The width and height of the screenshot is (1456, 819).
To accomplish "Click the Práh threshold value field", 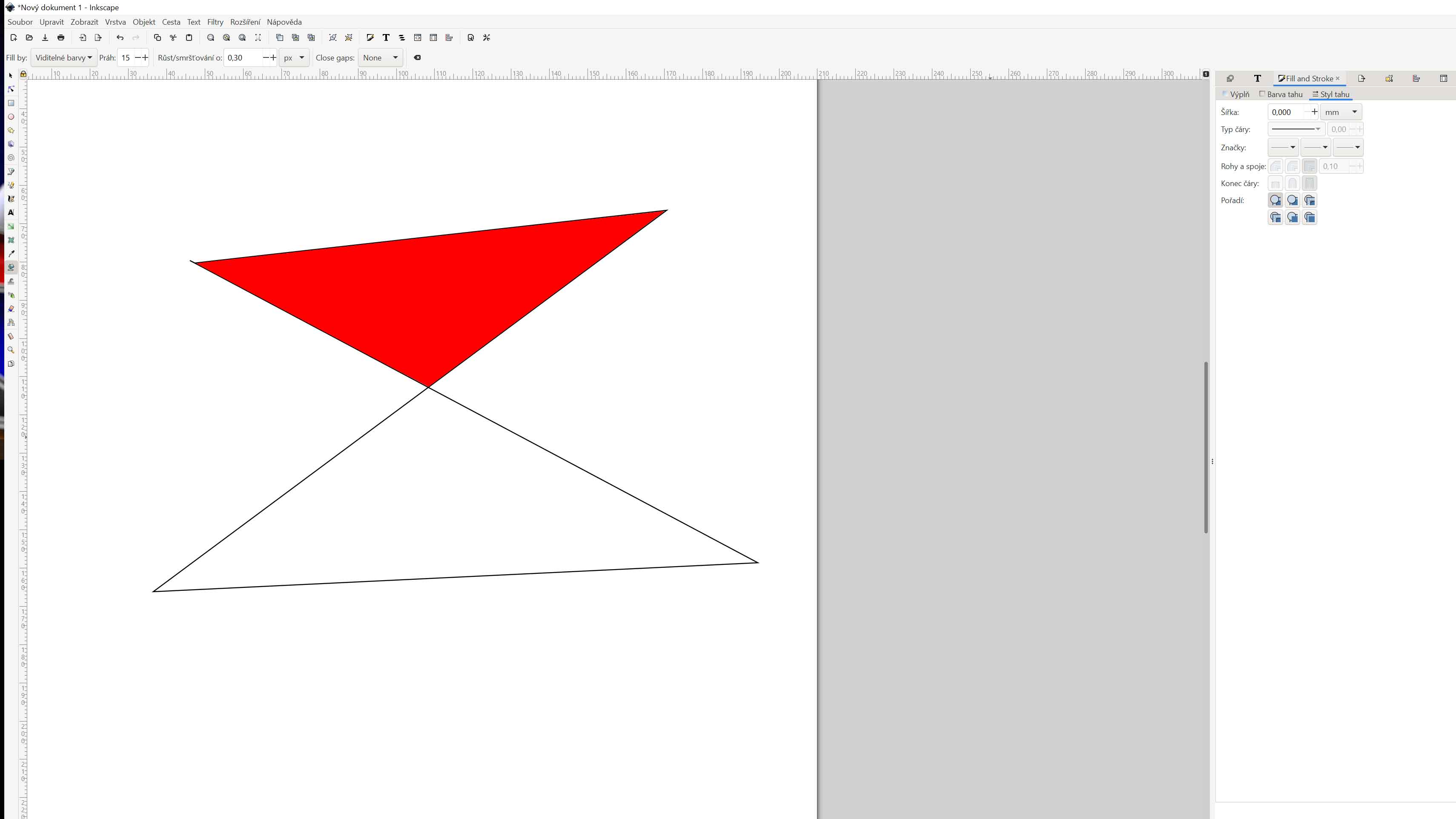I will click(126, 57).
